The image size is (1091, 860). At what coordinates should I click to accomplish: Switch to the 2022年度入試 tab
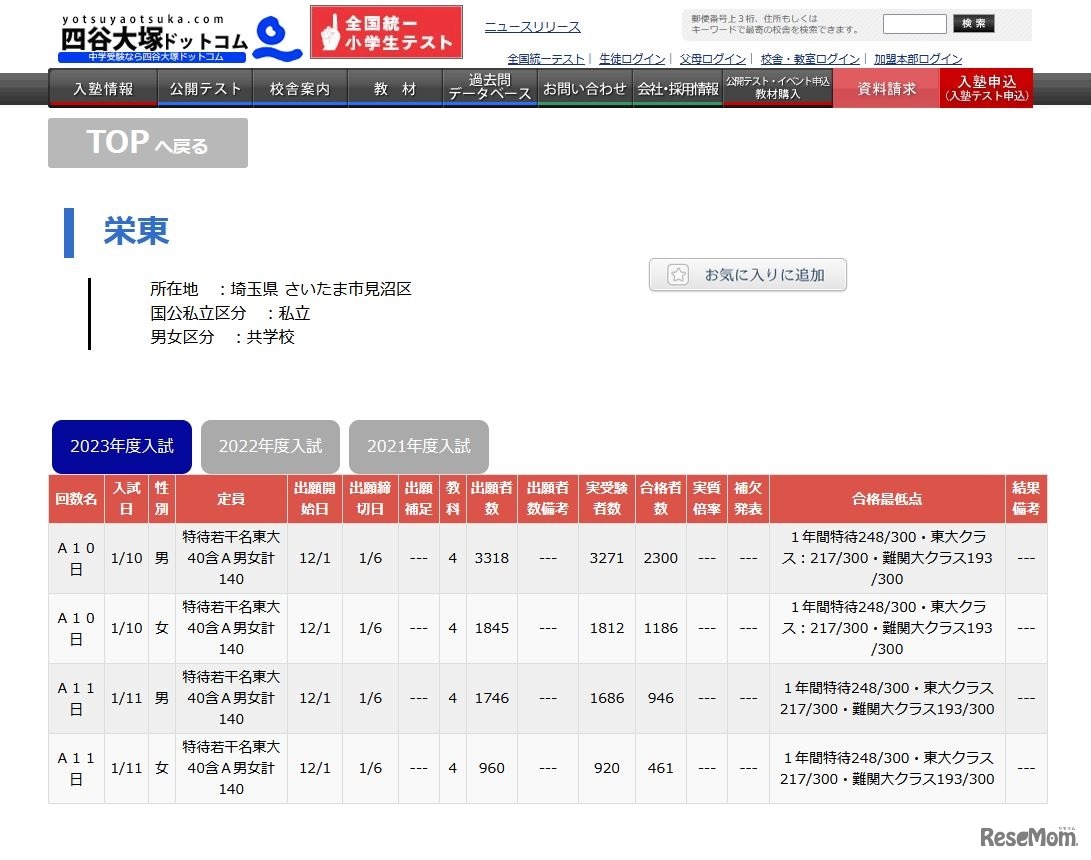click(270, 447)
